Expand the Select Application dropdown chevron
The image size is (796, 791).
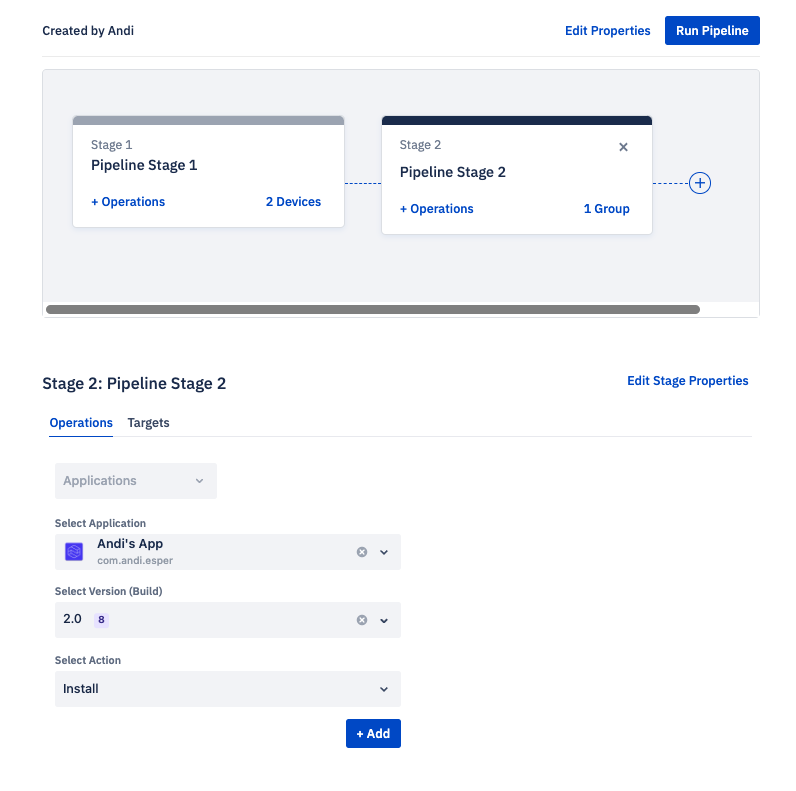click(384, 552)
